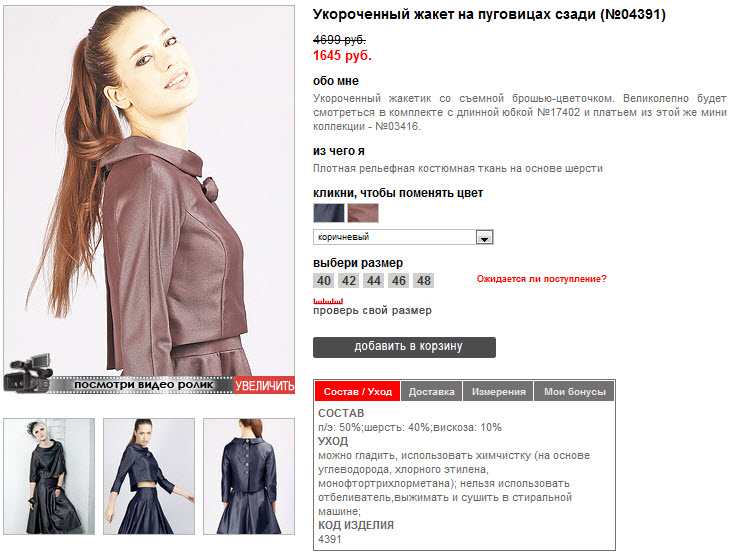Select the Состав / Уход tab
734x555 pixels.
coord(358,391)
